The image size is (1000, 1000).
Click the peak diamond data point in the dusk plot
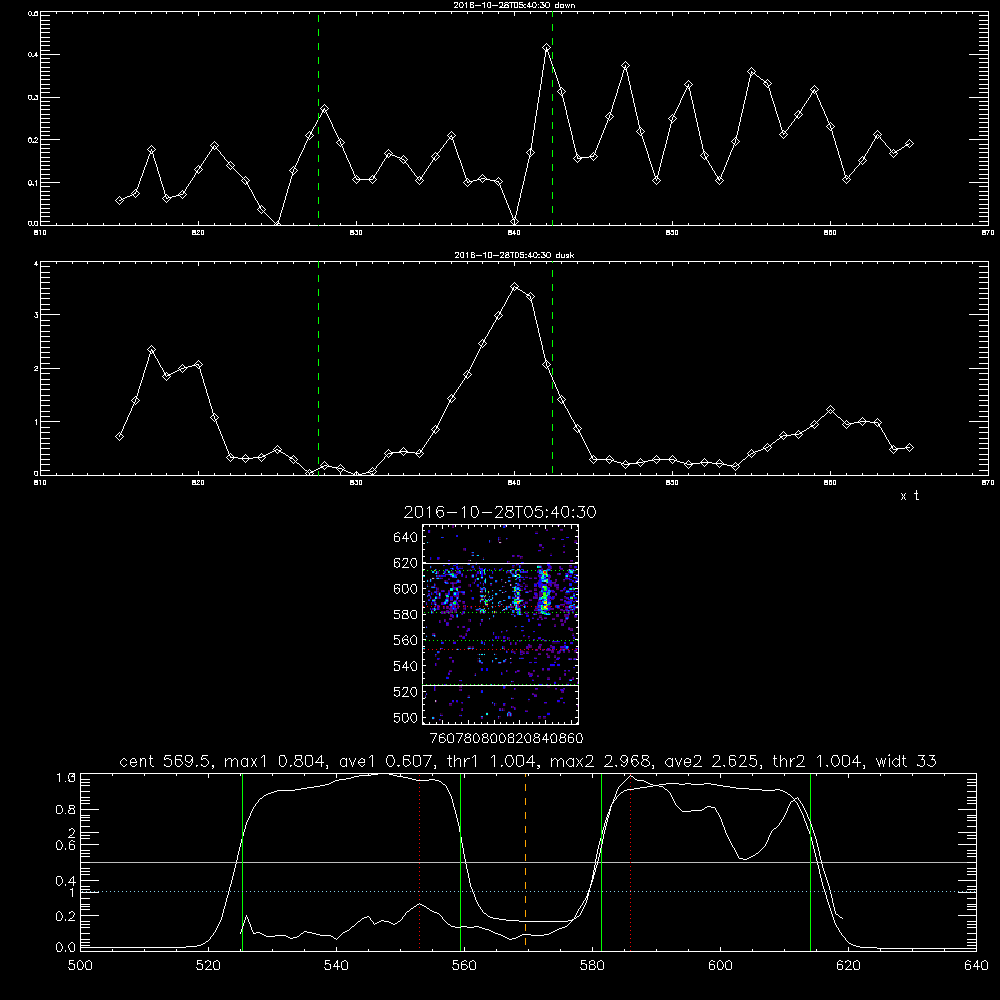click(x=515, y=287)
